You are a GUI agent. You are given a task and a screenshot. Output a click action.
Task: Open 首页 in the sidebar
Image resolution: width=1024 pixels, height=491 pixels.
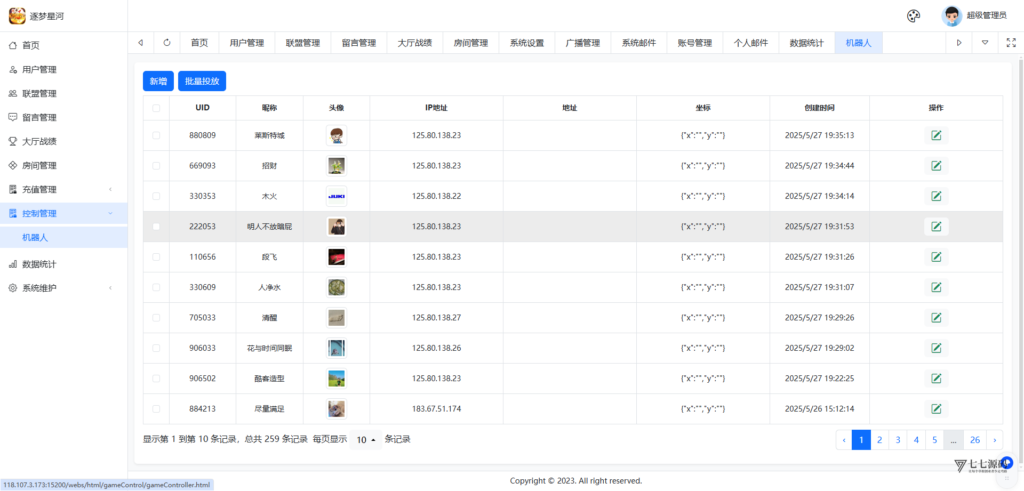[x=63, y=46]
